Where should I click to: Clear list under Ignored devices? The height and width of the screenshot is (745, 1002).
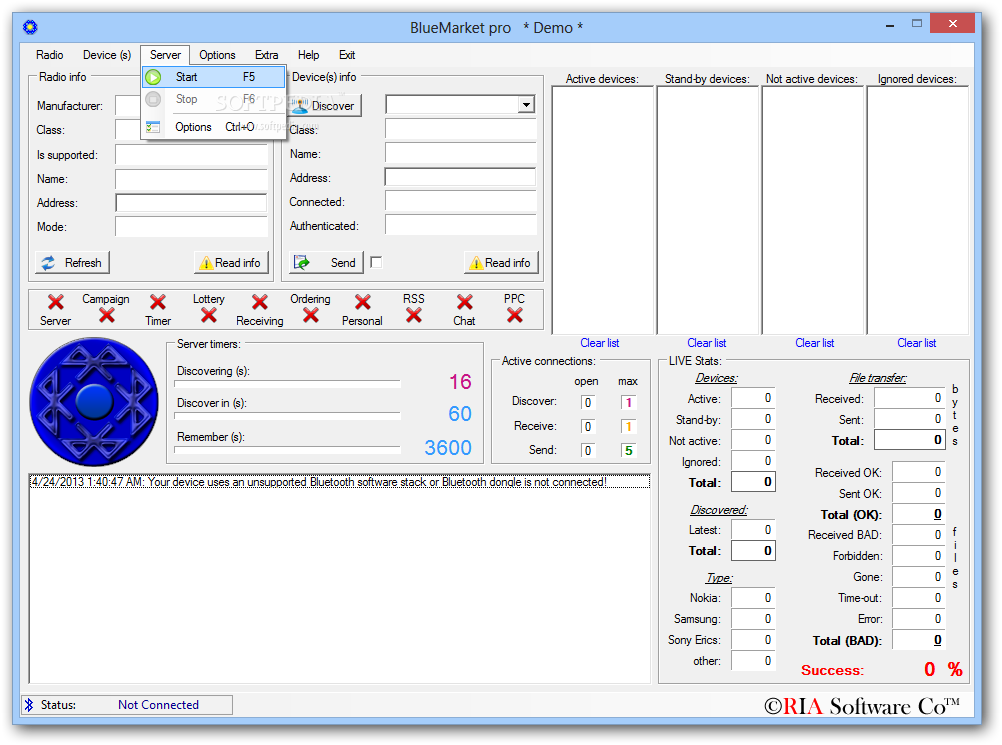point(916,343)
